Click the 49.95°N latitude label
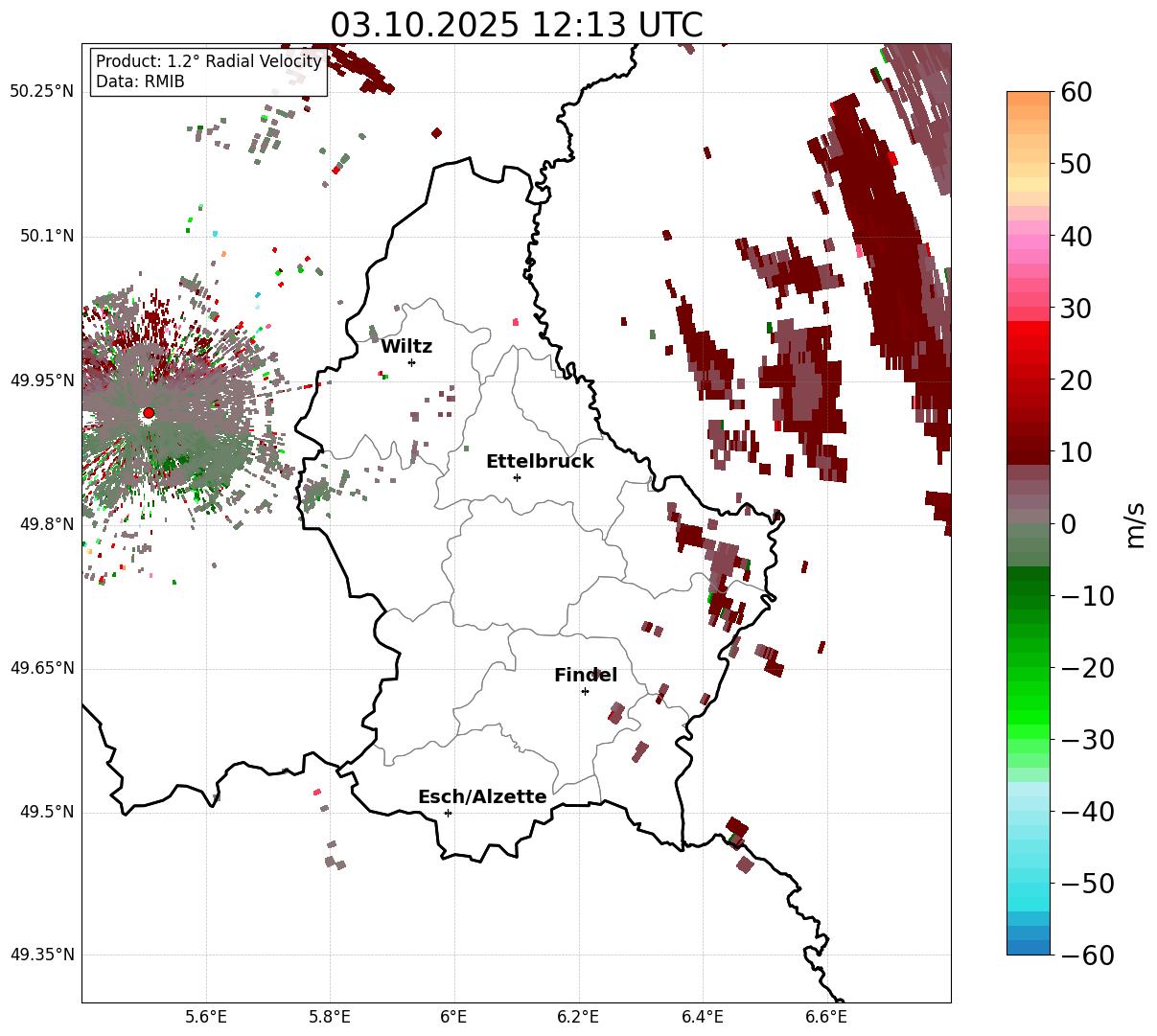This screenshot has width=1157, height=1036. (x=42, y=380)
